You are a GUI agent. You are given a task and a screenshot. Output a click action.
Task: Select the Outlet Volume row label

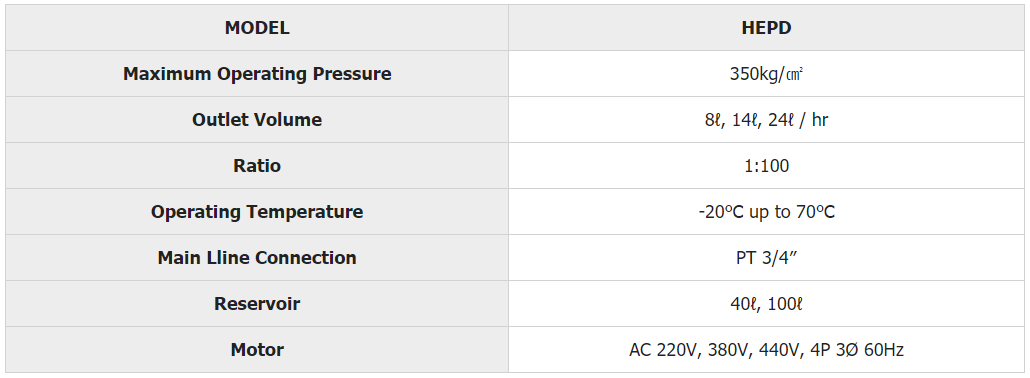pos(257,120)
